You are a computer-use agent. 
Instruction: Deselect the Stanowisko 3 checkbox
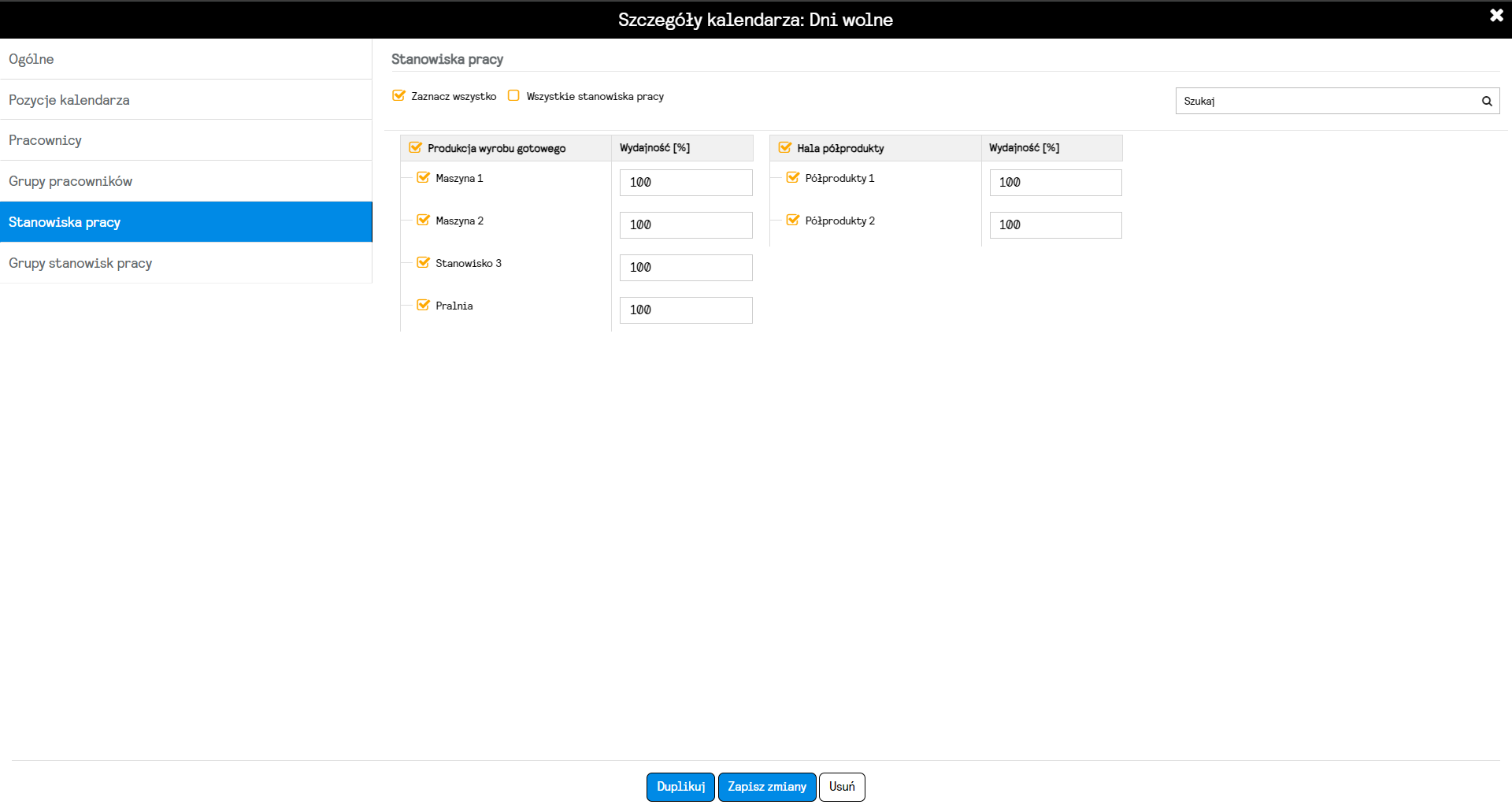pyautogui.click(x=423, y=263)
